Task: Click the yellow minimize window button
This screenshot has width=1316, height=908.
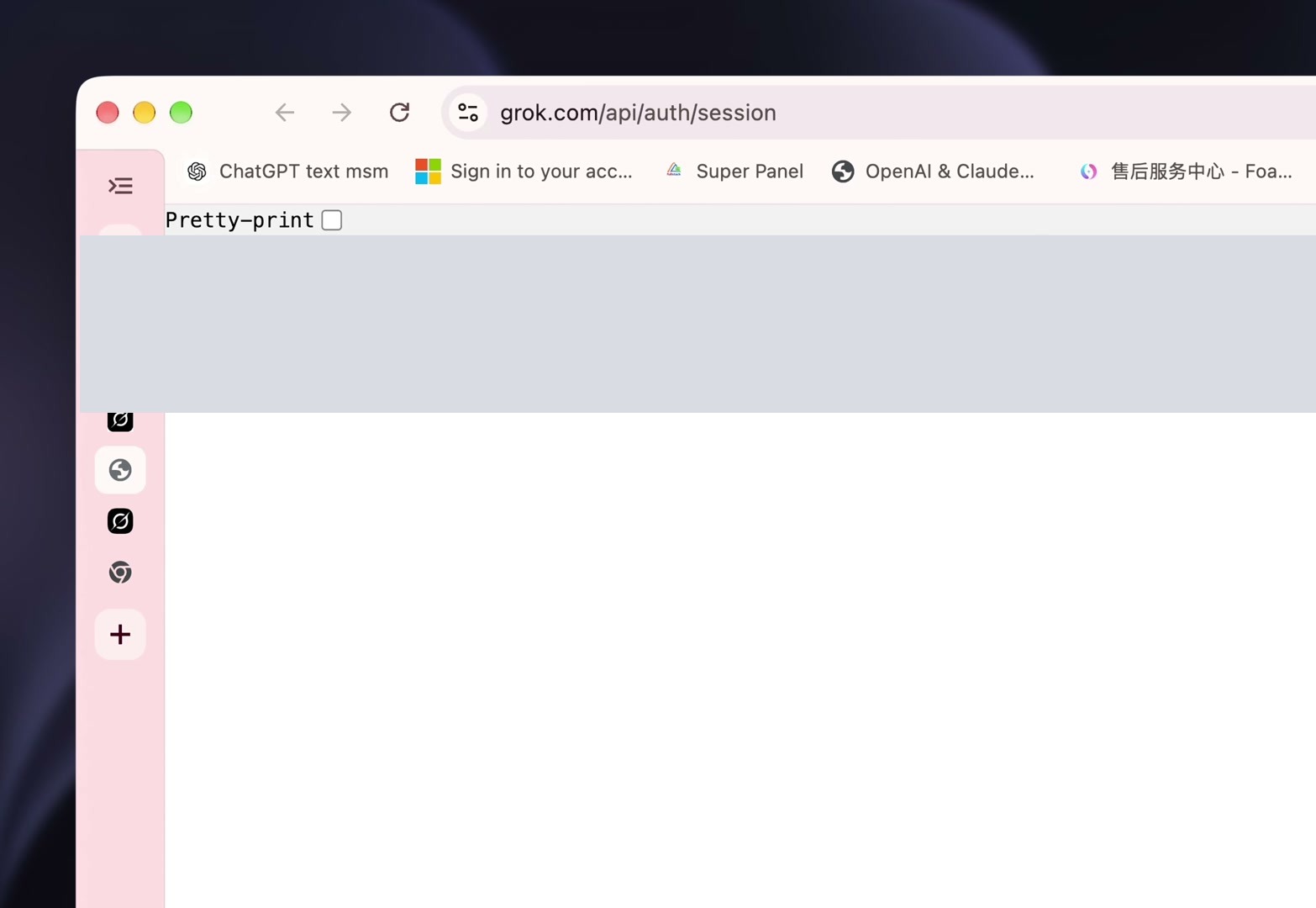Action: click(145, 113)
